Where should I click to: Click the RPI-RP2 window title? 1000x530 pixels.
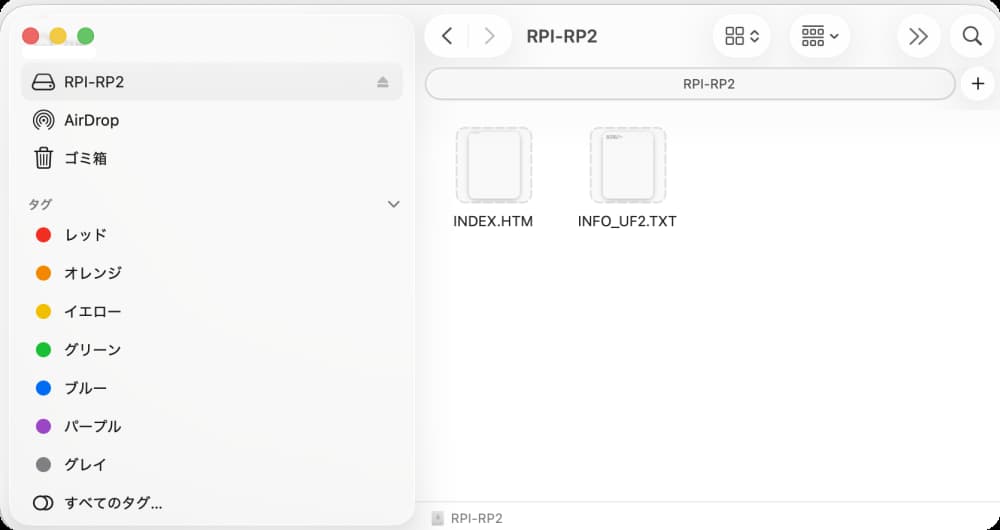click(562, 36)
